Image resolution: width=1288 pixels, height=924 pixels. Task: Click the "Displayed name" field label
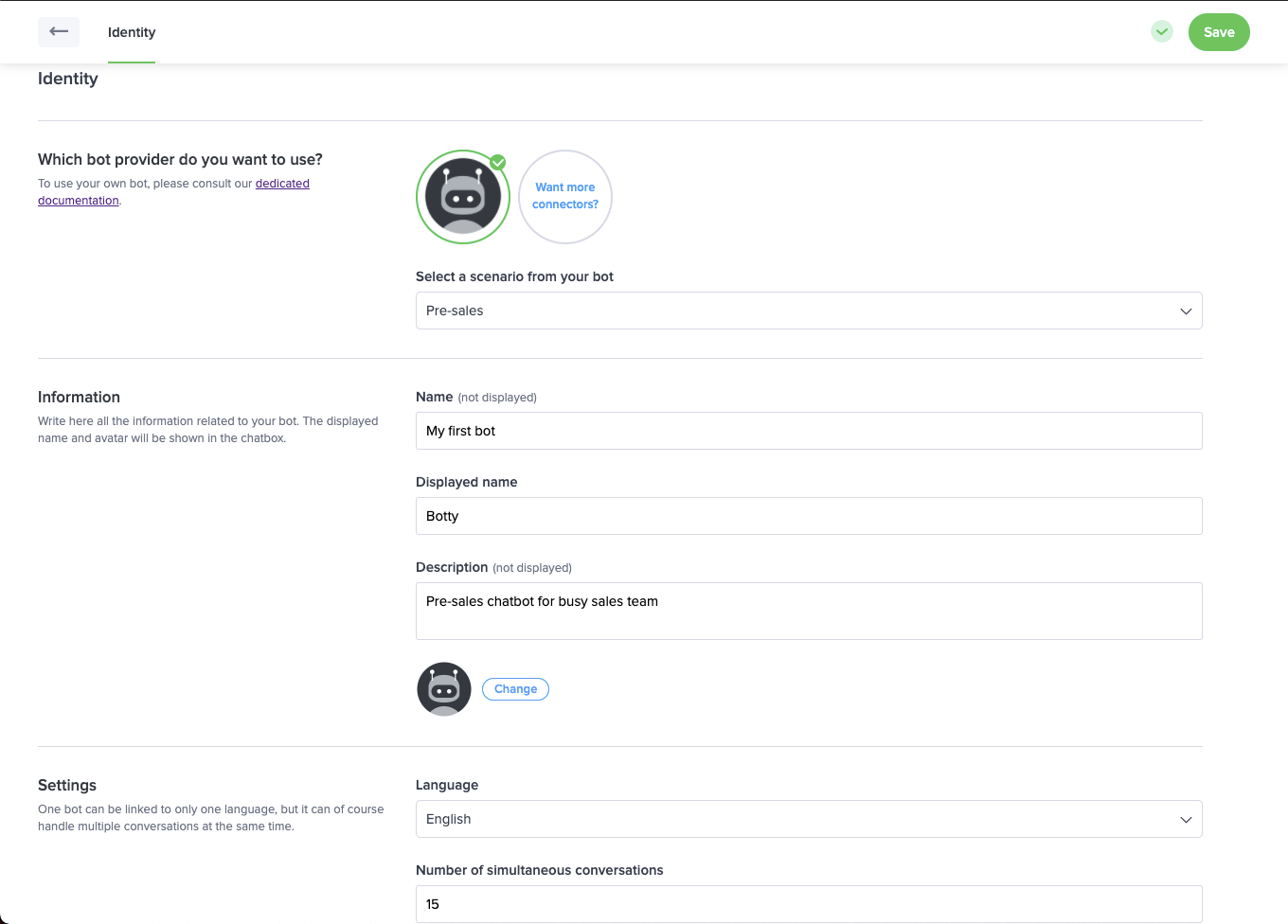tap(466, 482)
